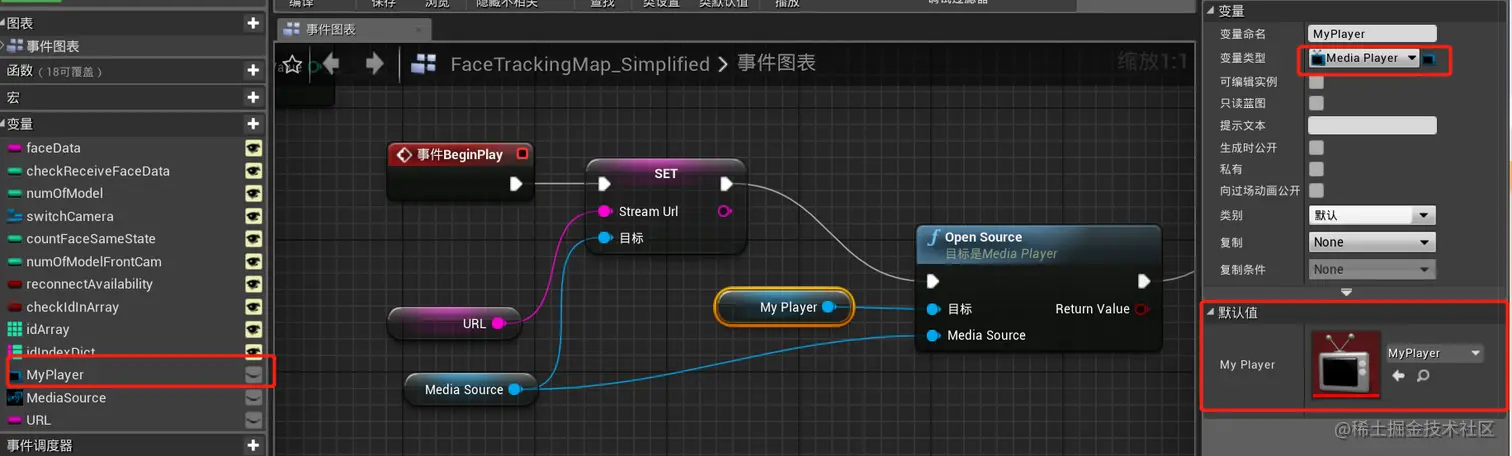Collapse the 变量 details section header
Screen dimensions: 1512x456
click(x=1210, y=11)
